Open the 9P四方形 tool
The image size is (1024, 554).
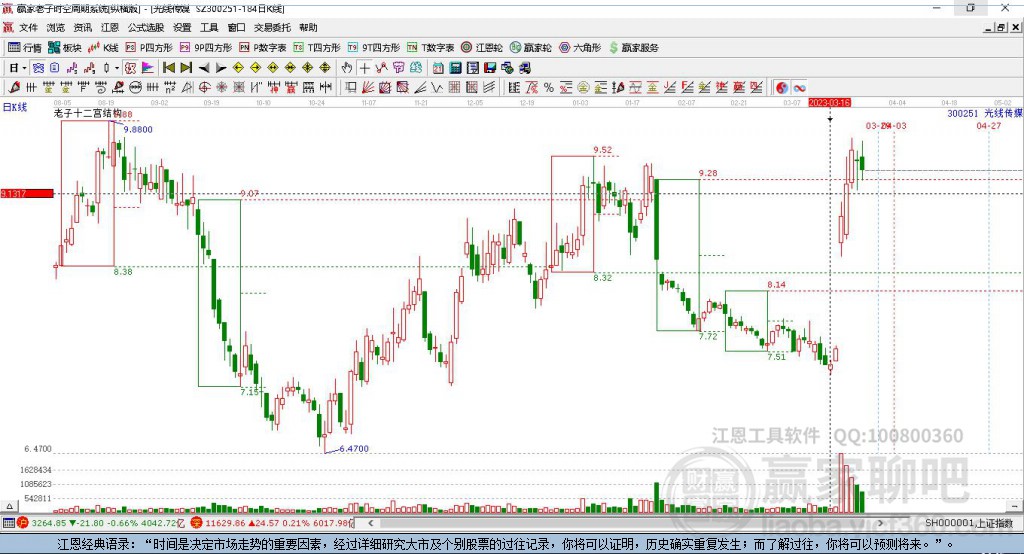tap(206, 48)
